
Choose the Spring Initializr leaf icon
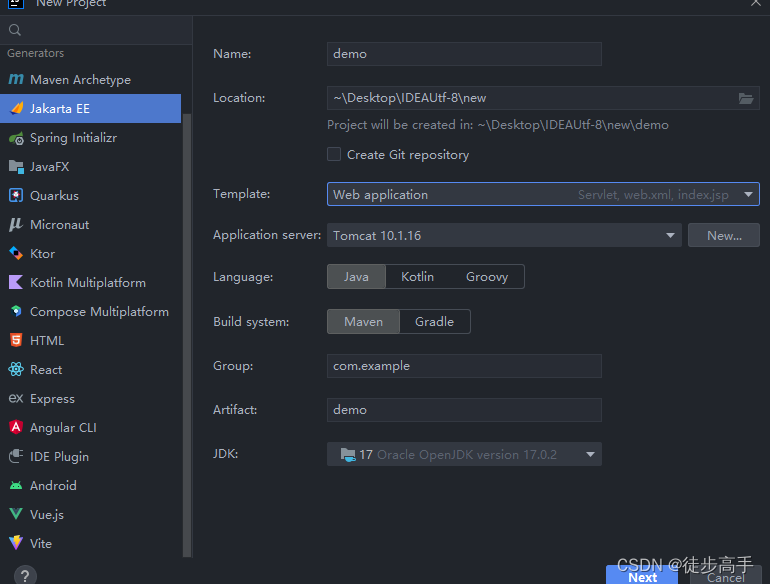point(16,138)
